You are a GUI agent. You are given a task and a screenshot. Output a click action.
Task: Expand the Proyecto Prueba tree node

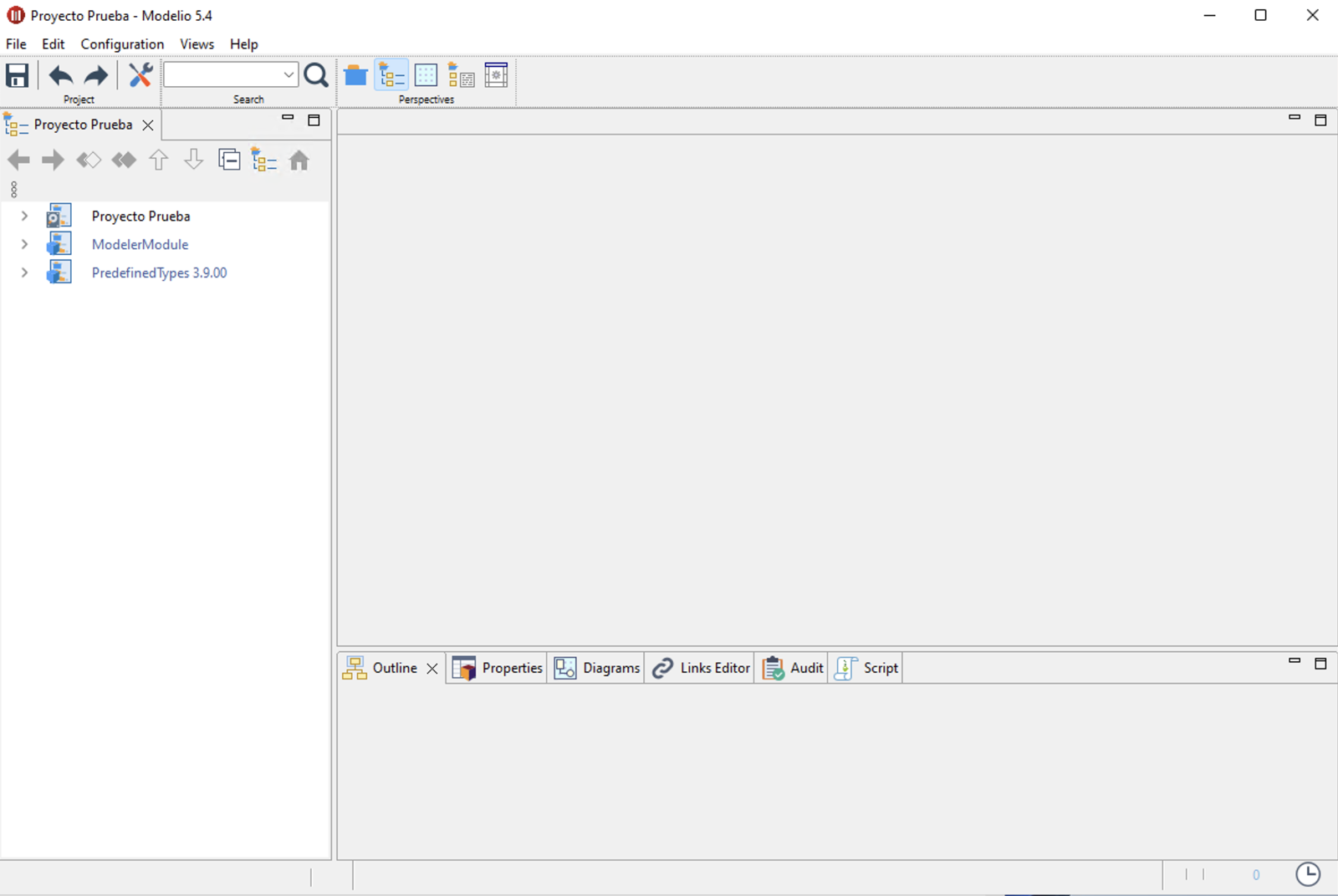pos(24,216)
